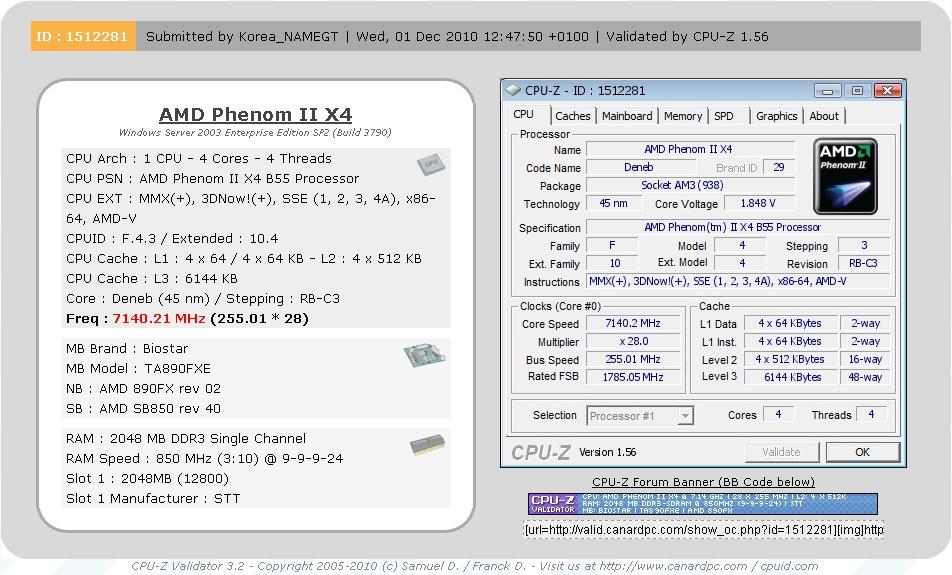
Task: Click the Name AMD Phenom II X4 field
Action: click(x=690, y=149)
